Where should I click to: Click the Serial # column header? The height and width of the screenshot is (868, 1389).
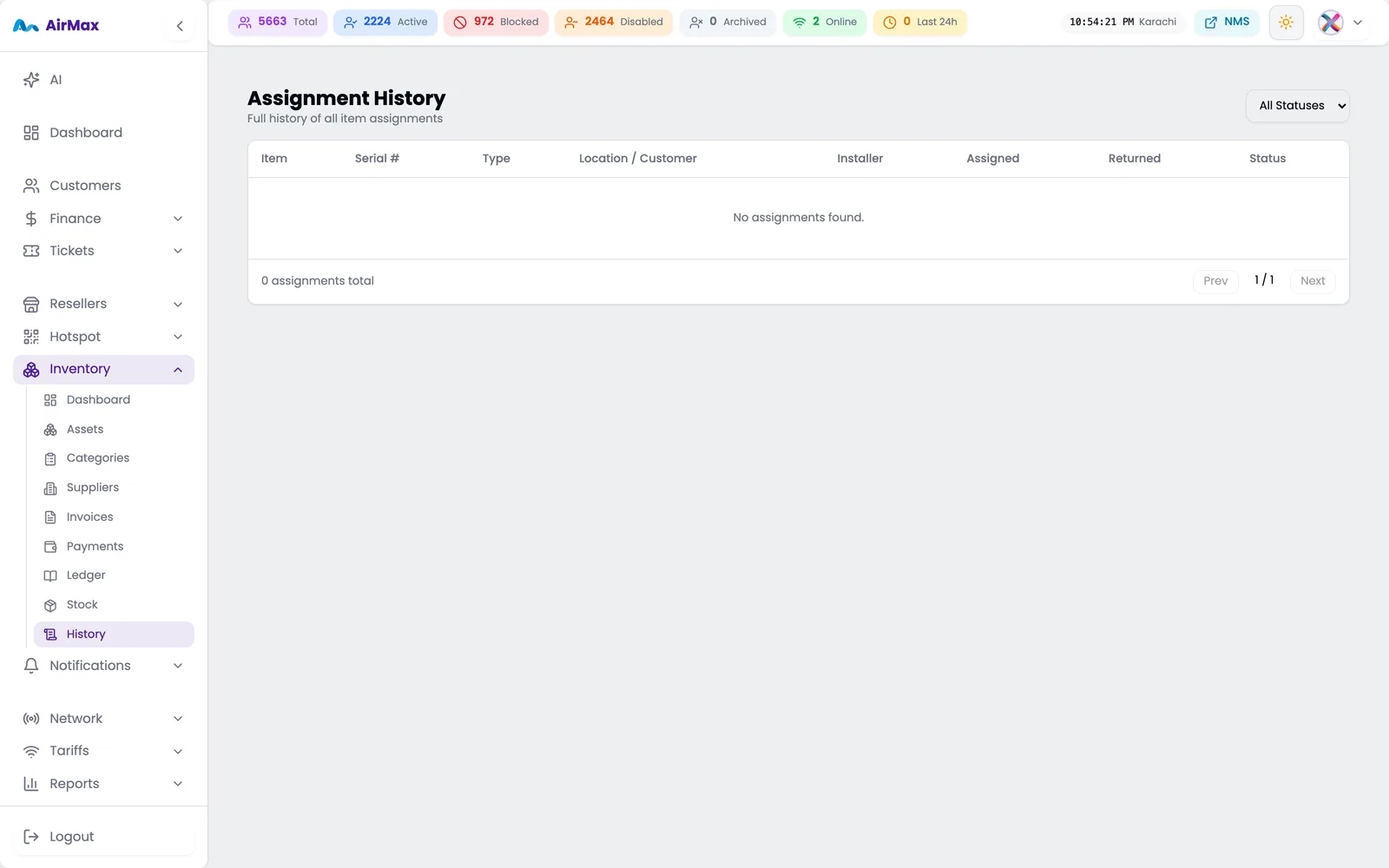coord(377,159)
